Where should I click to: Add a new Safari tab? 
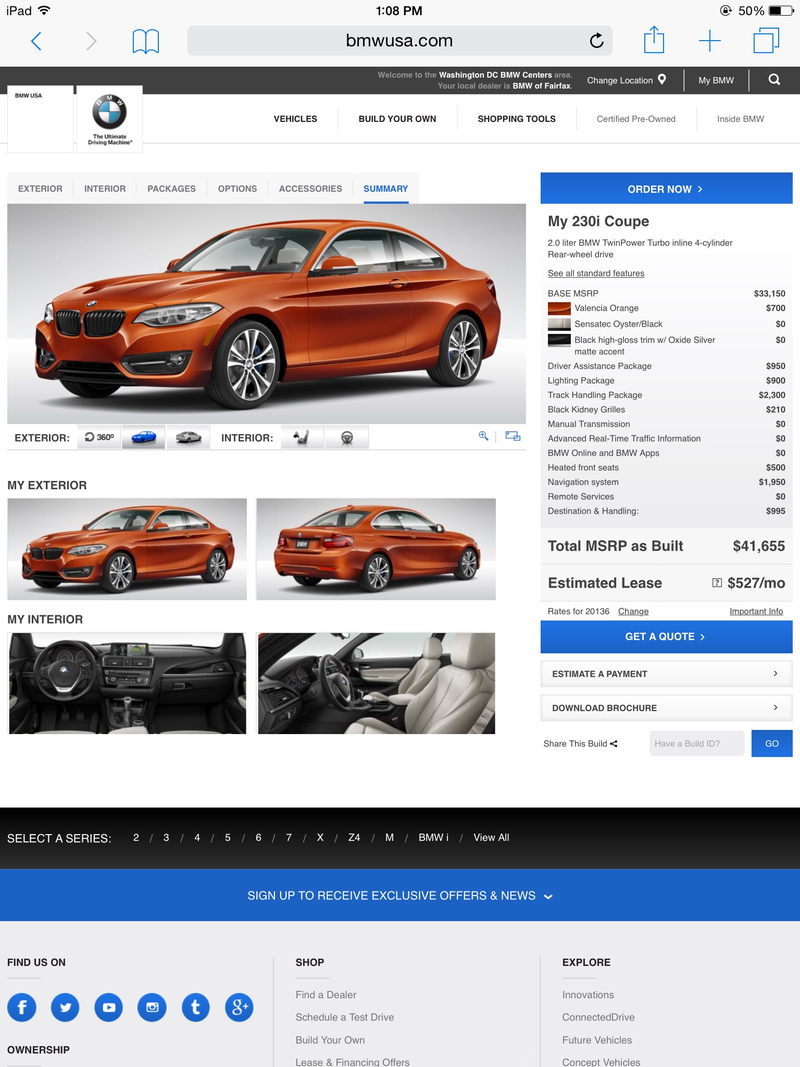point(710,41)
